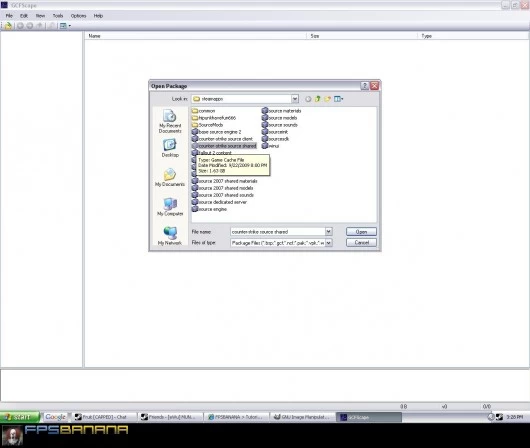Expand the File name dropdown arrow

coord(329,232)
